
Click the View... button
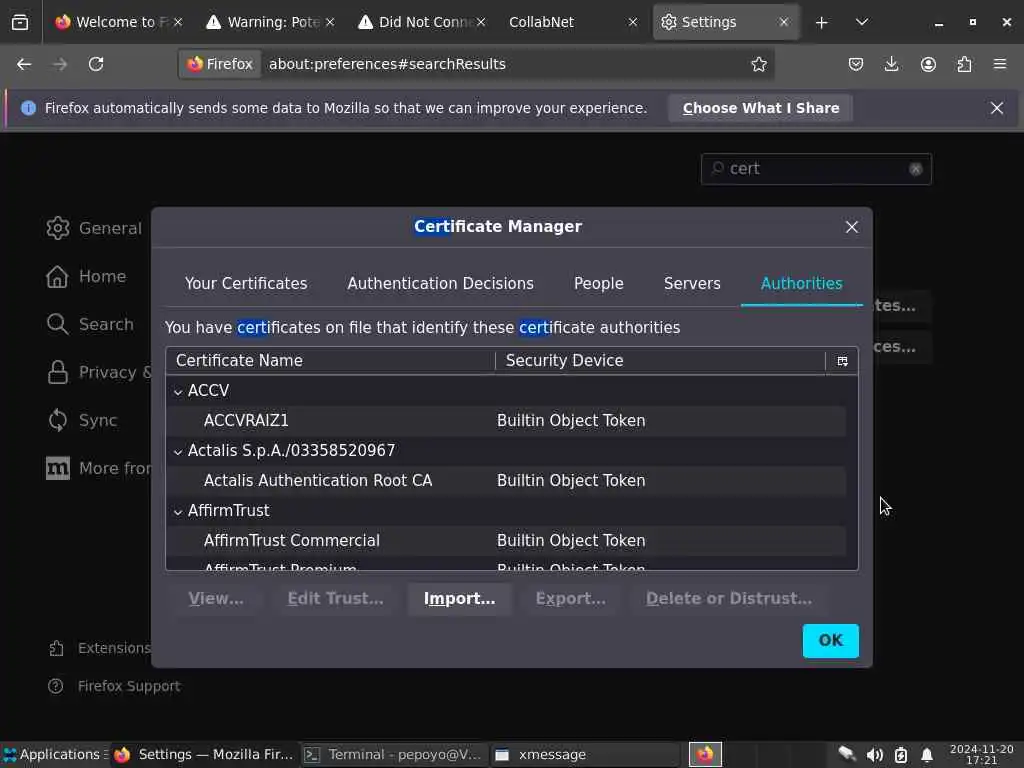tap(216, 599)
